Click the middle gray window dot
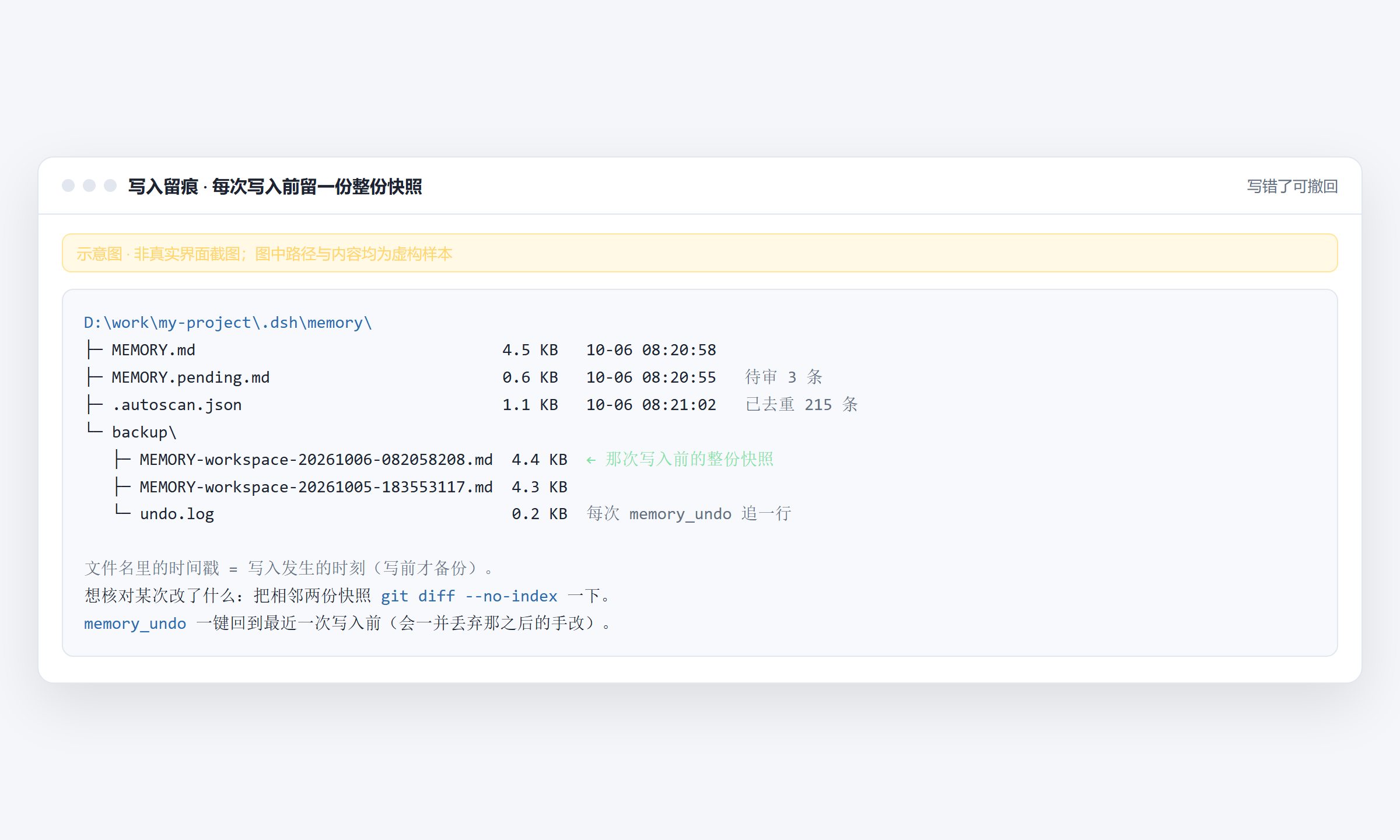 pyautogui.click(x=89, y=185)
